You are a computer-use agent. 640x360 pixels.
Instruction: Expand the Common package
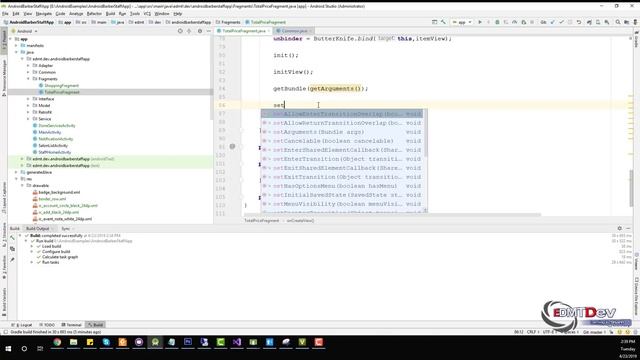(28, 72)
